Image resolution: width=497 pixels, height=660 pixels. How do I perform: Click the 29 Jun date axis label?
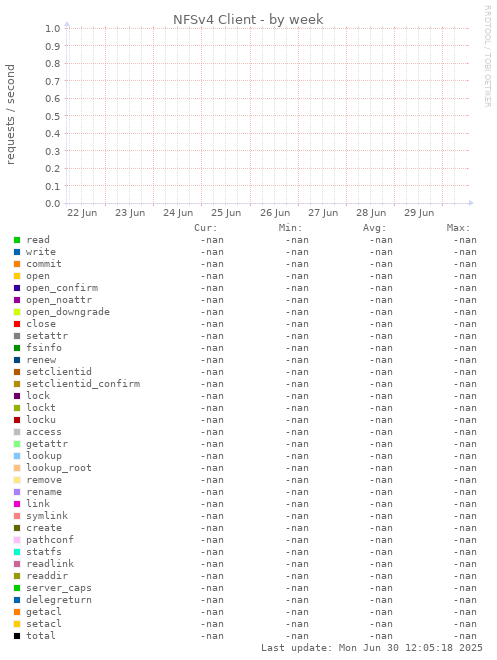pos(419,213)
